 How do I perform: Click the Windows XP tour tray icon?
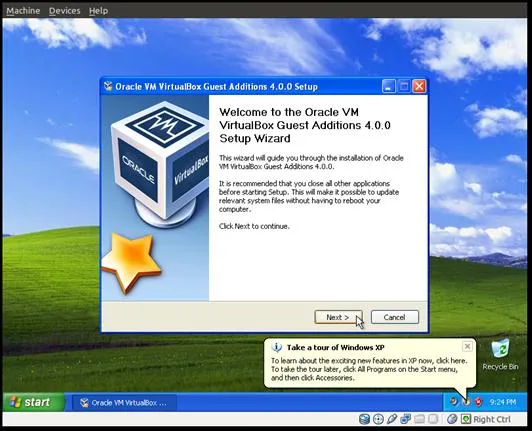467,402
